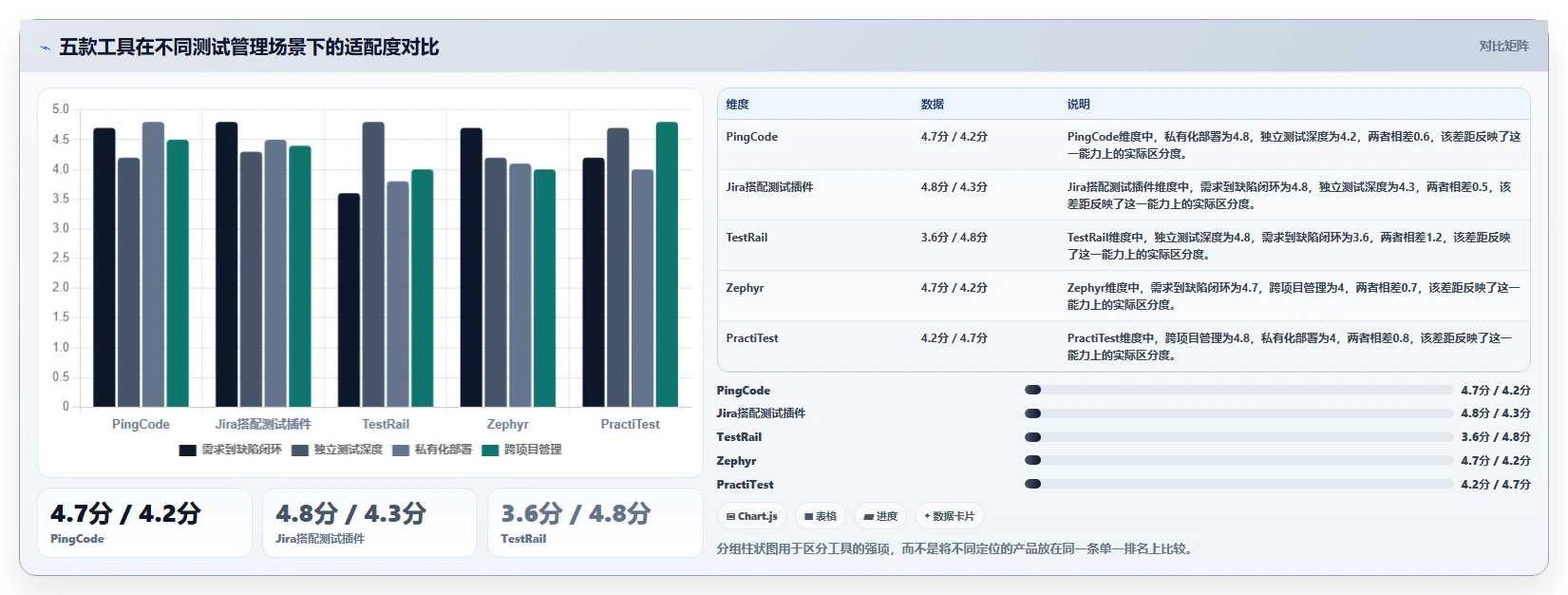Click the Zephyr x-axis label on the chart

point(508,424)
